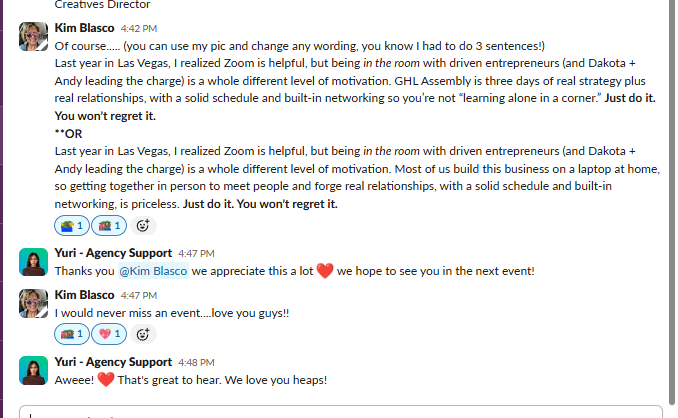
Task: Click Yuri's avatar on the 4:48 PM message
Action: coord(33,369)
